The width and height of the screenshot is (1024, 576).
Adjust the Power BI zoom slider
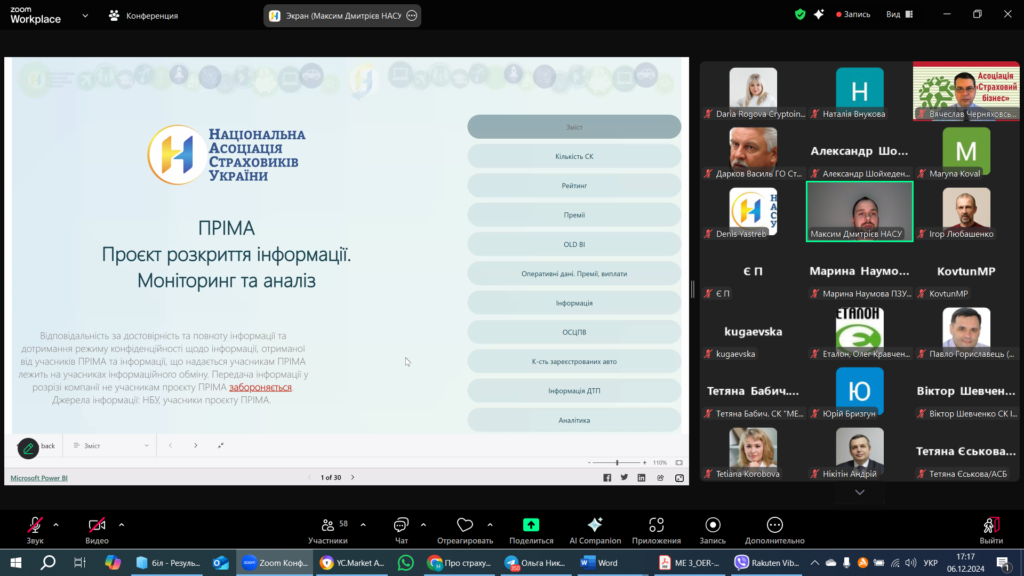[x=616, y=462]
